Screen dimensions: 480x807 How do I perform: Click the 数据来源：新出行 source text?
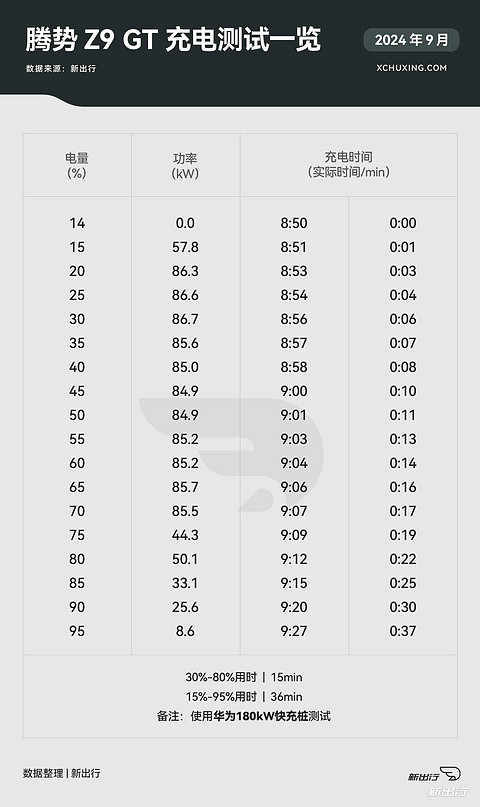[x=61, y=68]
